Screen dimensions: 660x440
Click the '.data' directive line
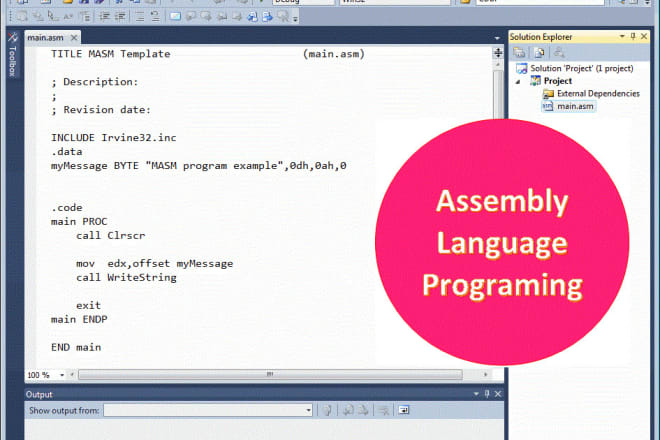pyautogui.click(x=67, y=152)
